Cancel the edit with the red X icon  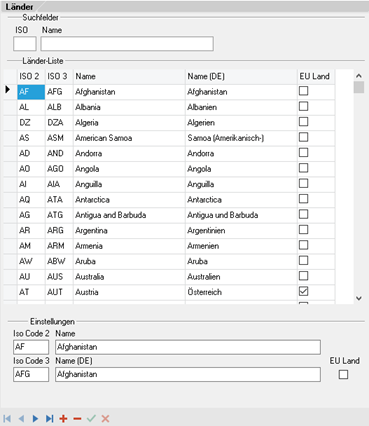coord(105,419)
